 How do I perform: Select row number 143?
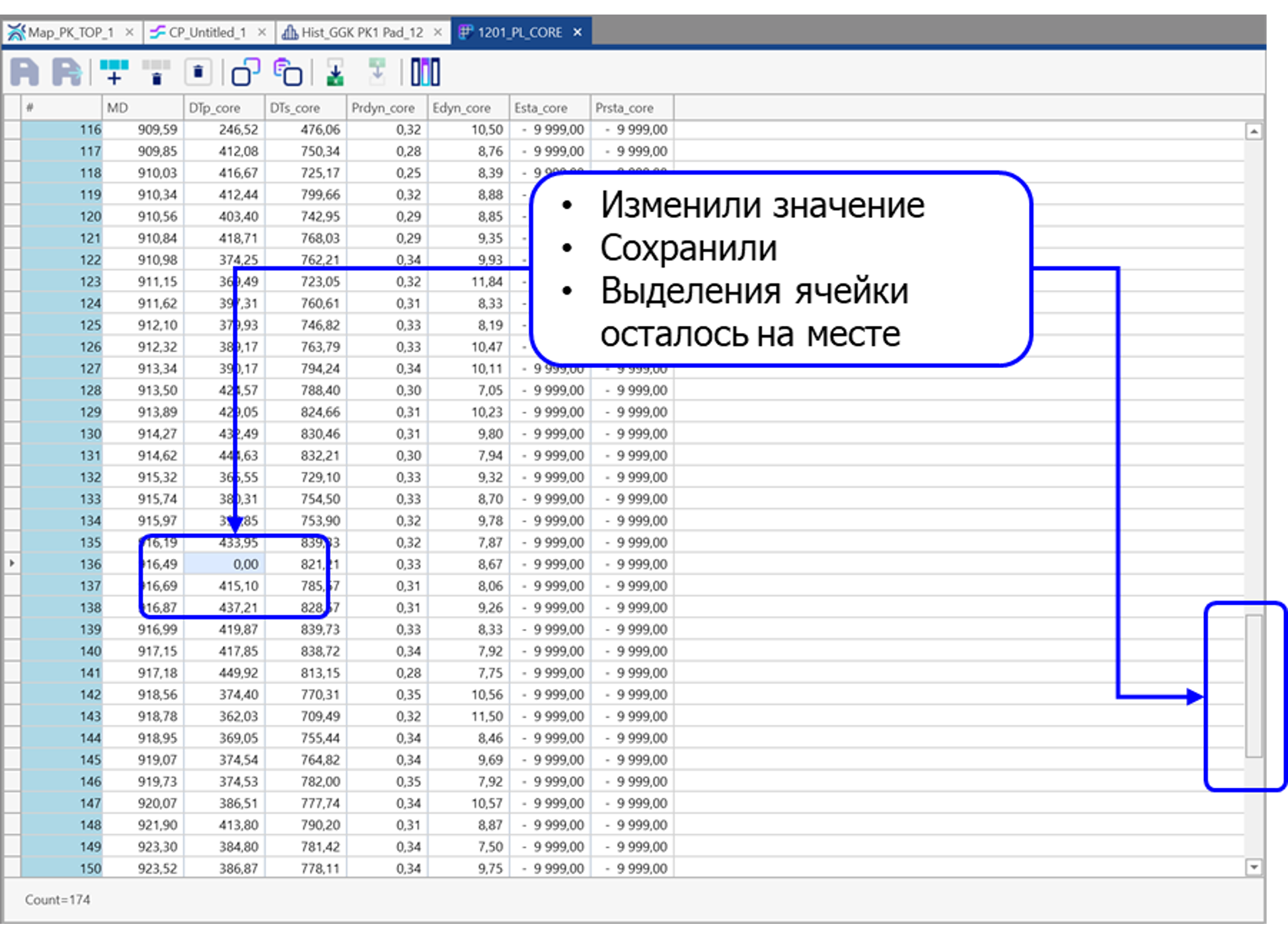61,716
